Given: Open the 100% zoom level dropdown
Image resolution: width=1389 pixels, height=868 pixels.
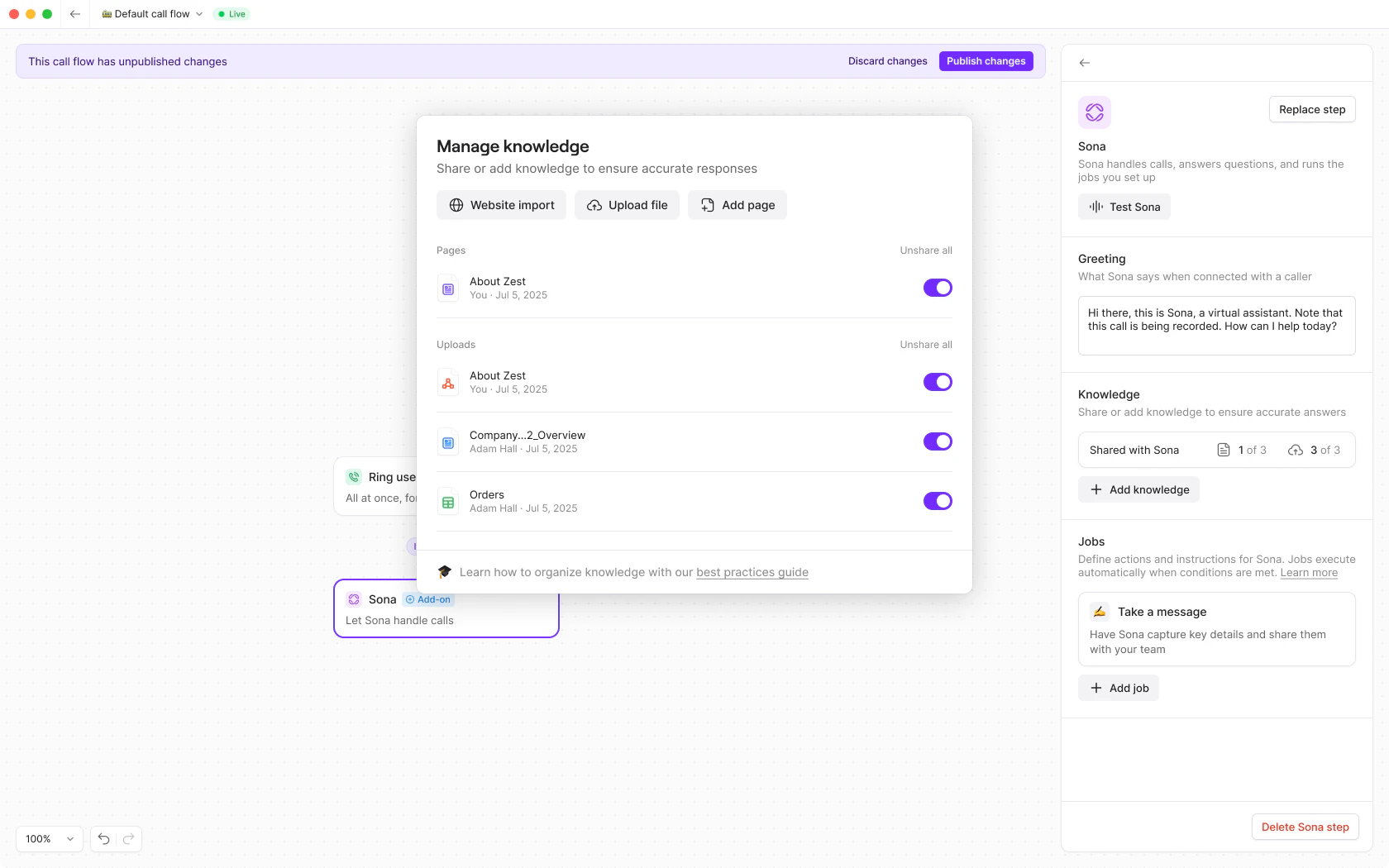Looking at the screenshot, I should point(48,838).
